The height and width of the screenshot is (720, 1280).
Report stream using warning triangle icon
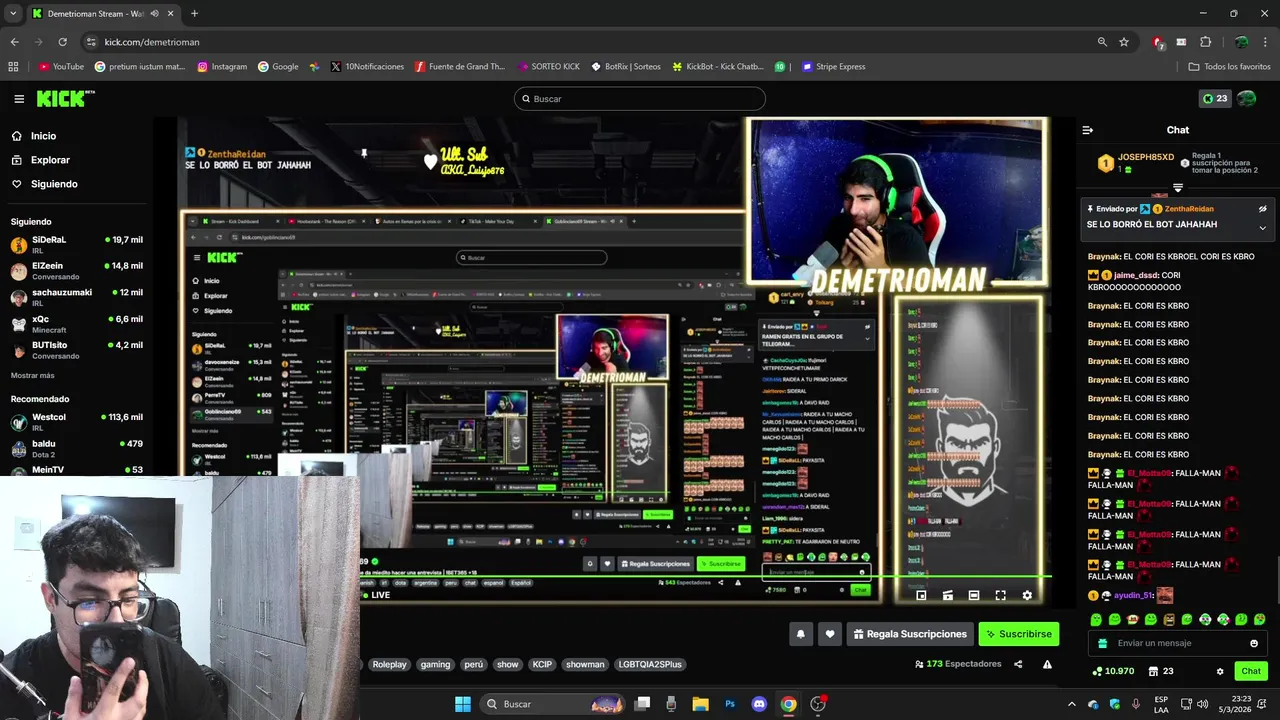tap(1047, 664)
